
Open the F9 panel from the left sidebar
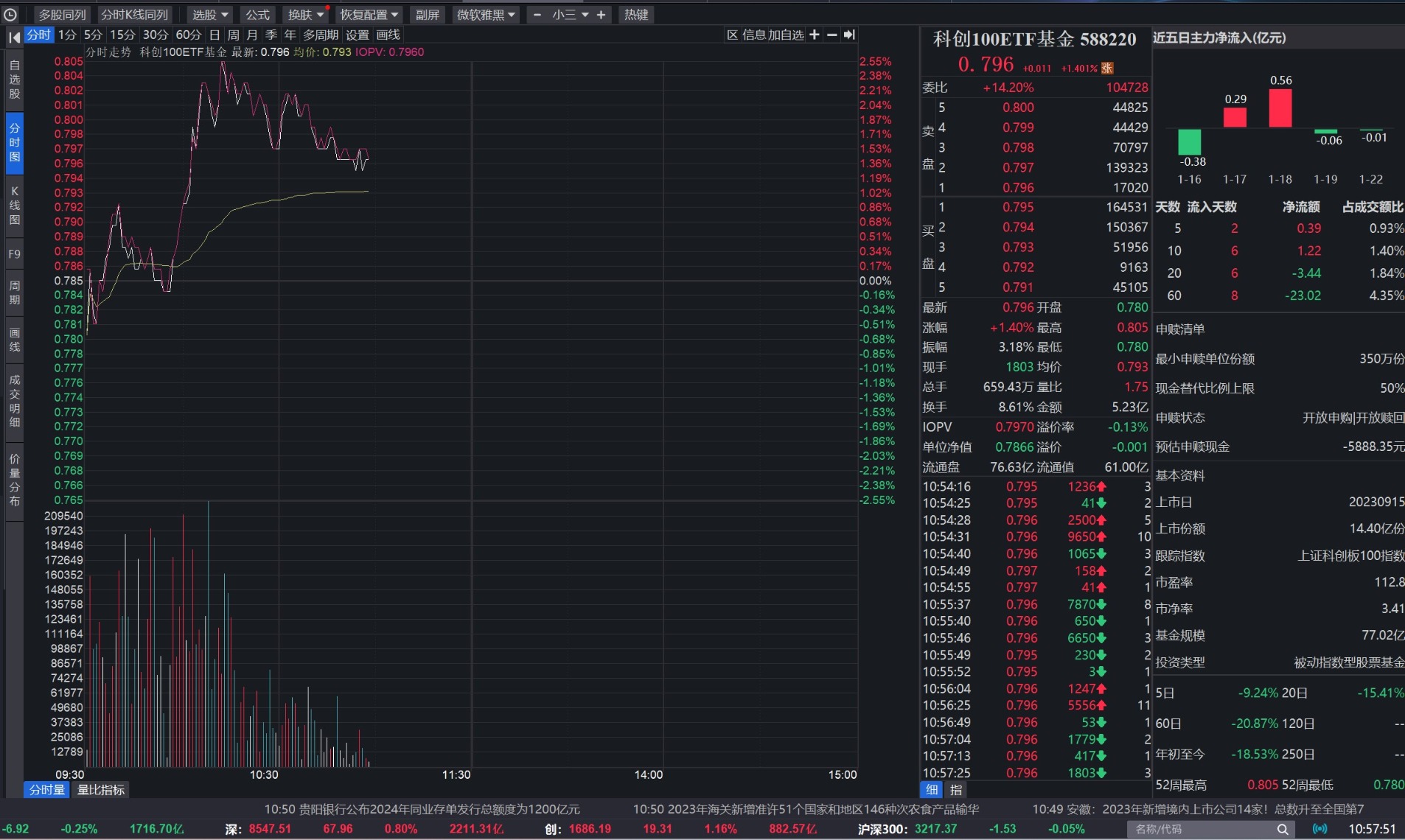tap(13, 253)
